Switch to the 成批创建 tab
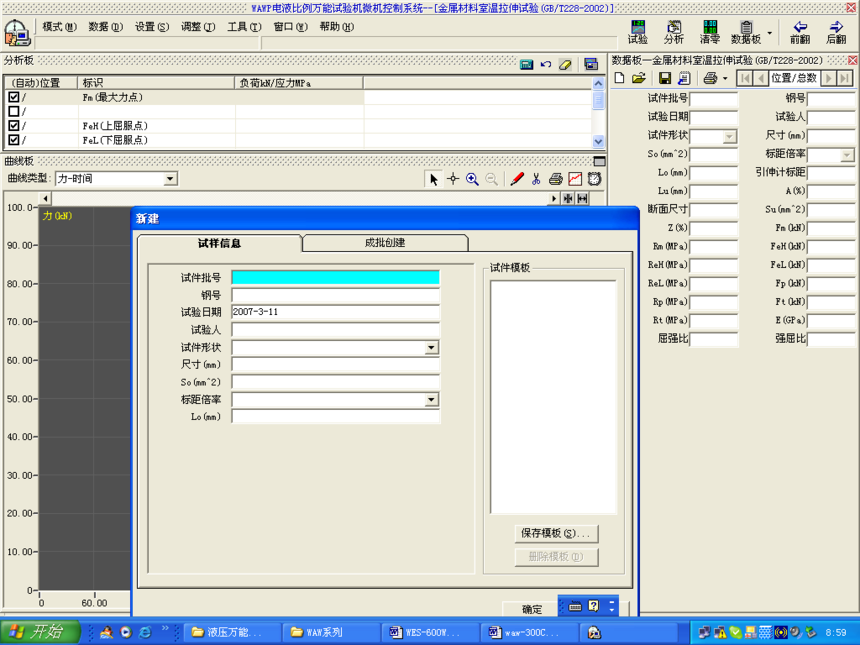The height and width of the screenshot is (645, 860). 385,243
